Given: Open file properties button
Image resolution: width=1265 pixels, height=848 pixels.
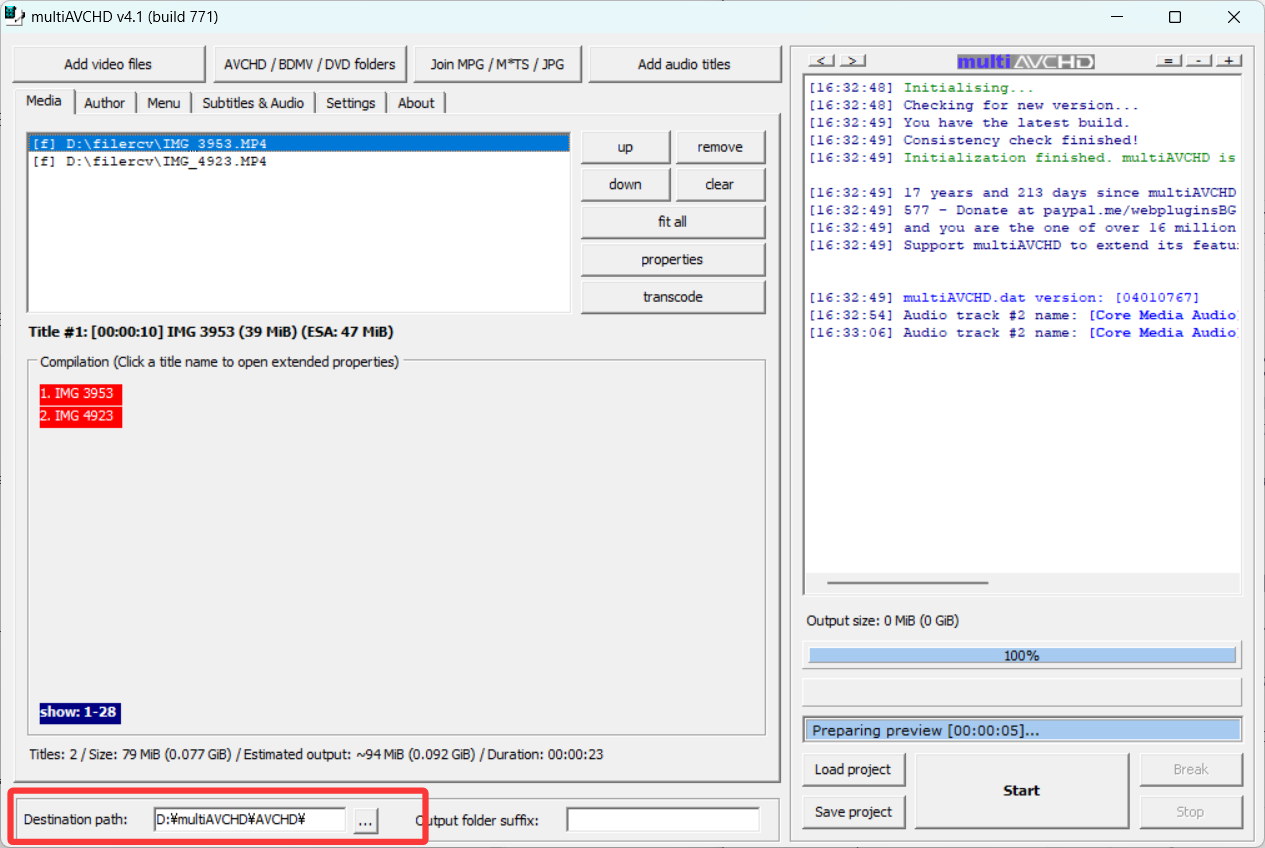Looking at the screenshot, I should pos(673,260).
